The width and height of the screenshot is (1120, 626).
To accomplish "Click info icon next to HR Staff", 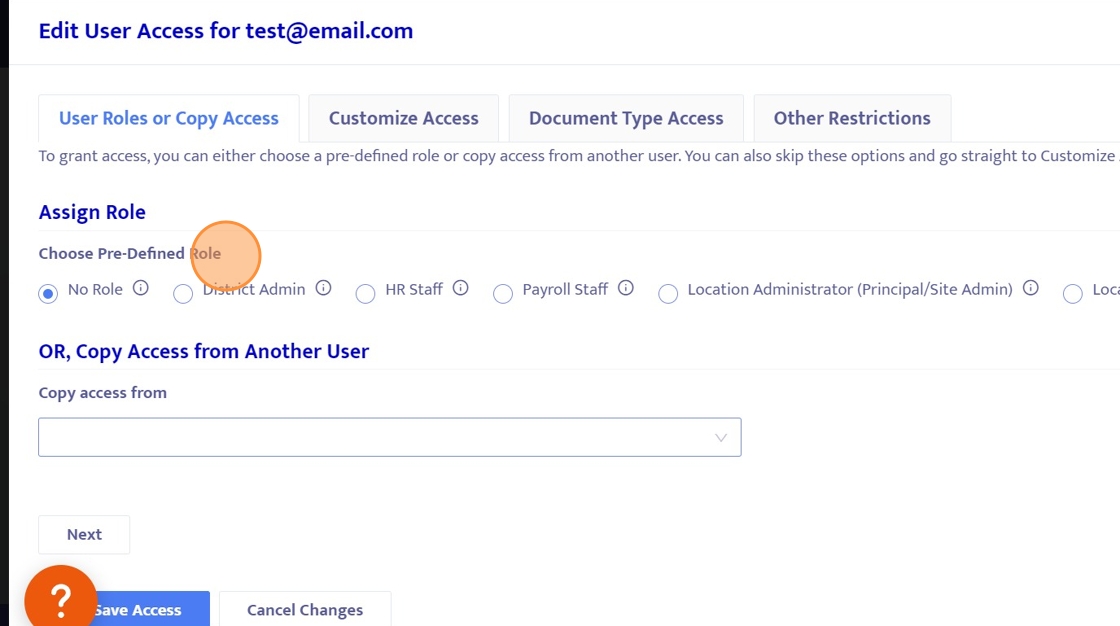I will click(460, 288).
